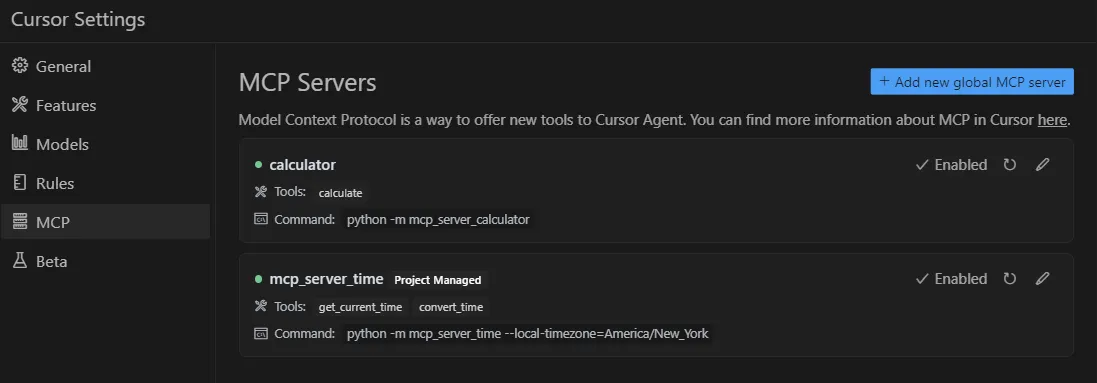Click the Beta flask icon in sidebar
The height and width of the screenshot is (383, 1097).
tap(20, 261)
